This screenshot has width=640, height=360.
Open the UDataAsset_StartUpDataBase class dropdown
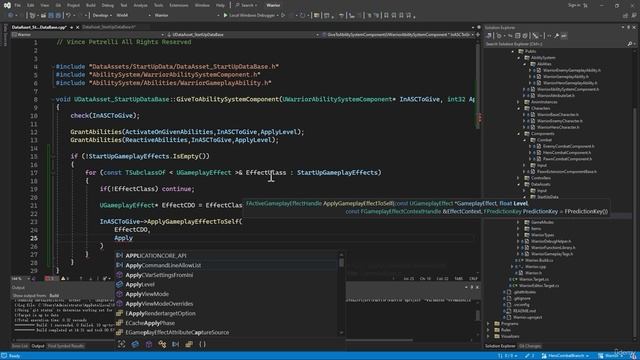click(x=243, y=35)
